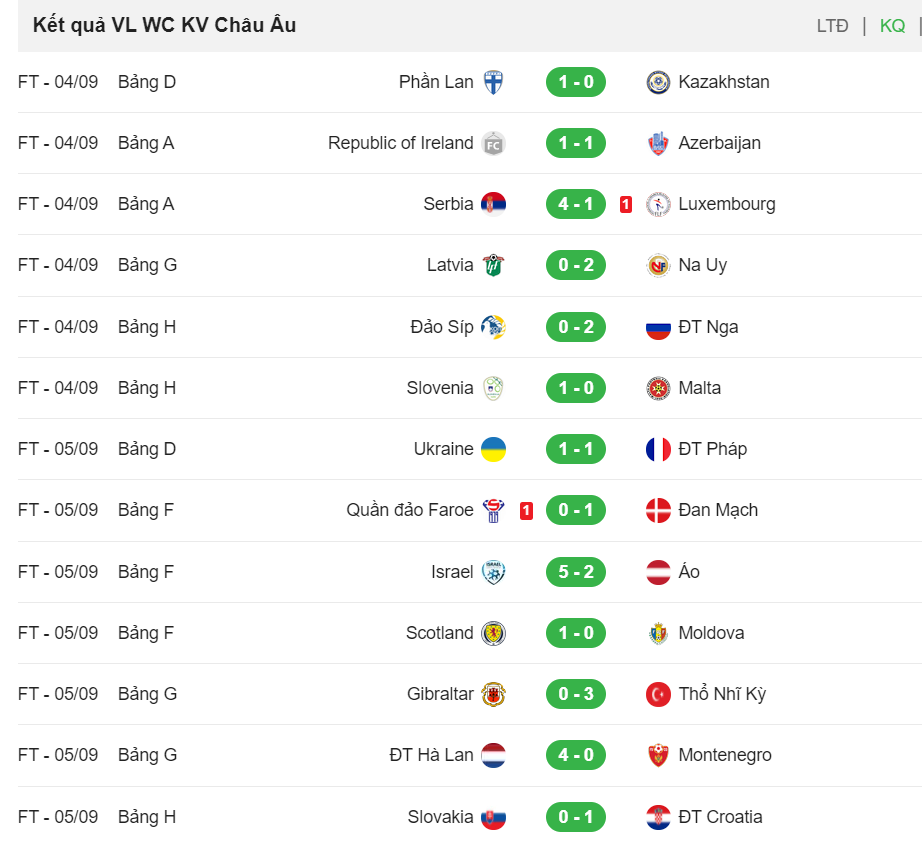Click the ĐT Pháp team name

click(x=712, y=449)
